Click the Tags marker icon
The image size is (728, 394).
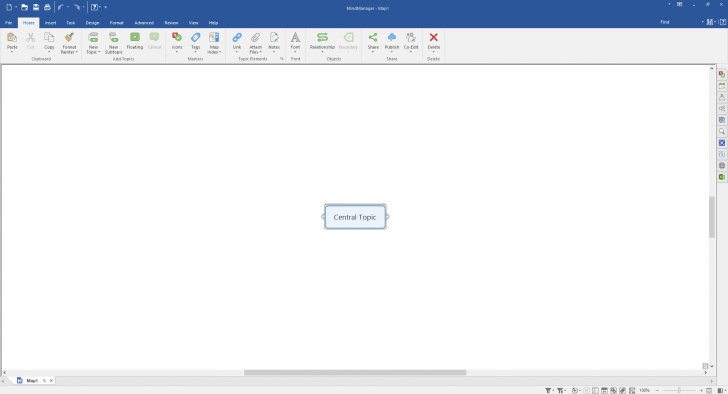pyautogui.click(x=195, y=37)
